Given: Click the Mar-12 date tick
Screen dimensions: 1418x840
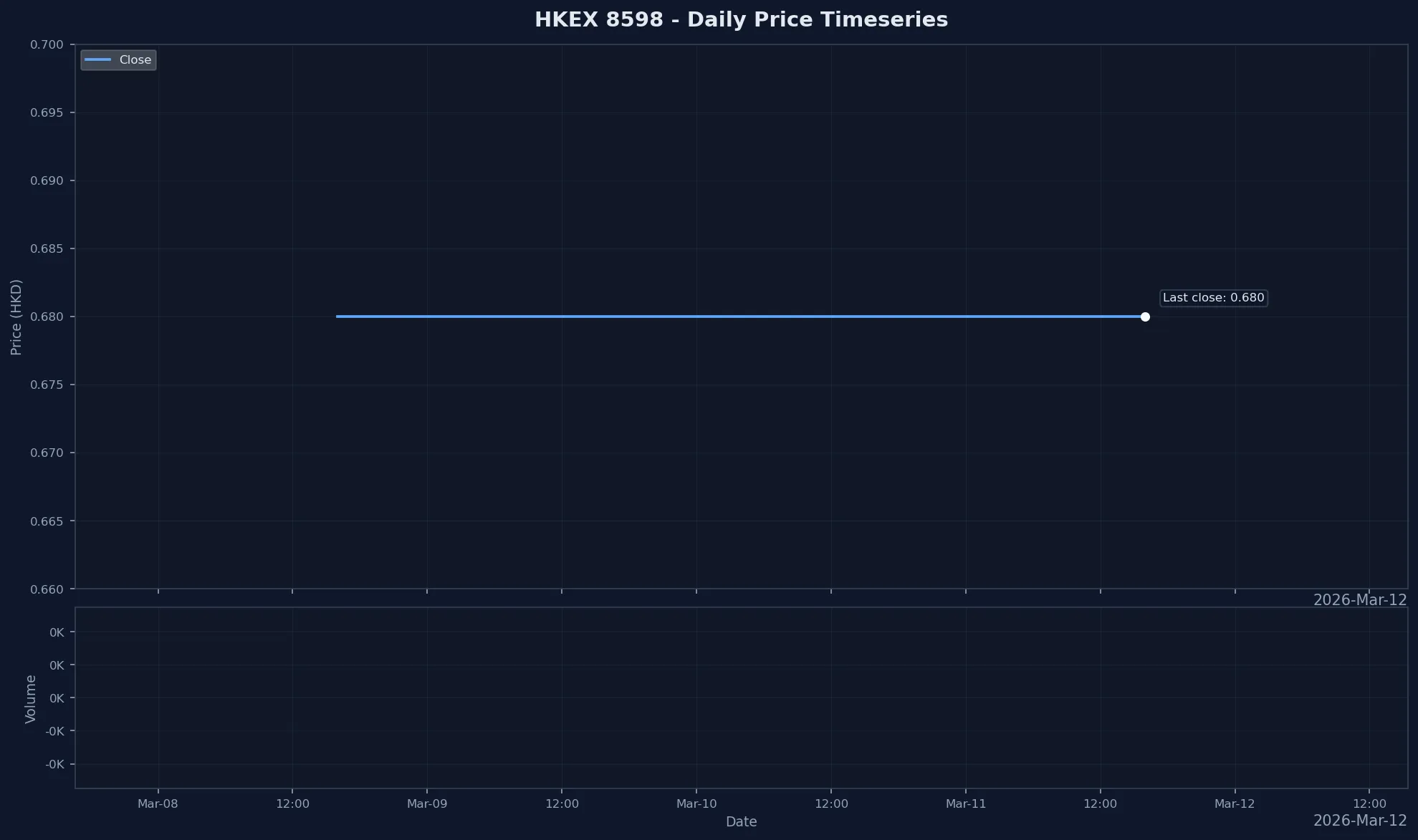Looking at the screenshot, I should (1235, 803).
